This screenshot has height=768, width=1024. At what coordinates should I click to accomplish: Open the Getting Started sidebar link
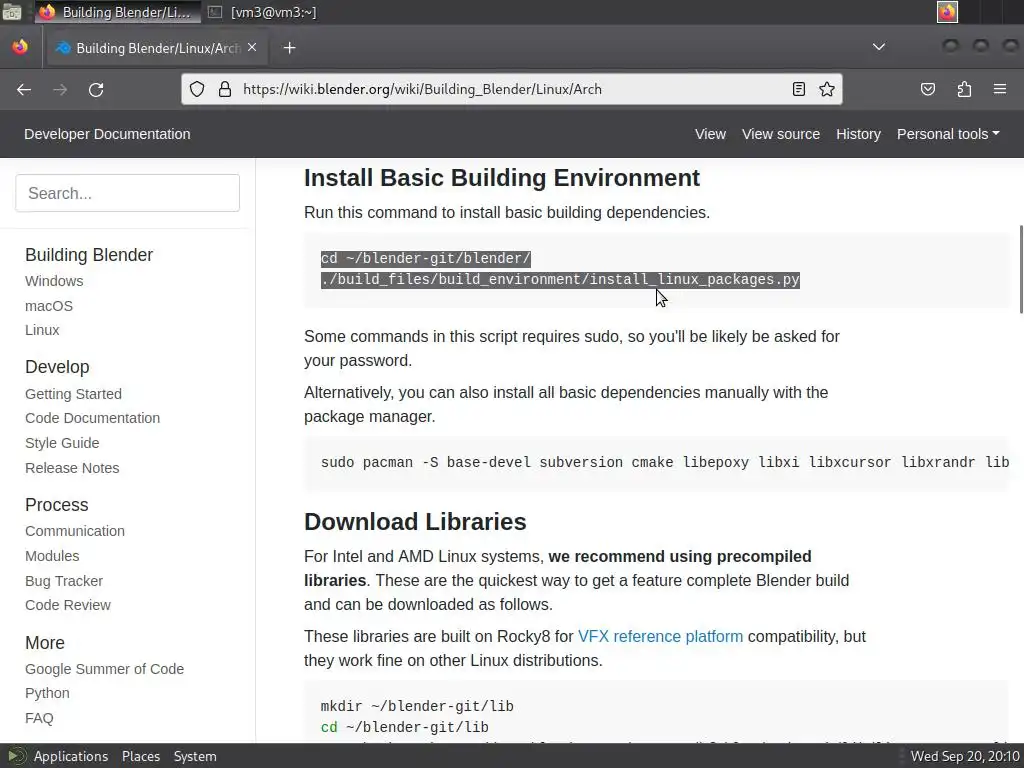(x=73, y=394)
